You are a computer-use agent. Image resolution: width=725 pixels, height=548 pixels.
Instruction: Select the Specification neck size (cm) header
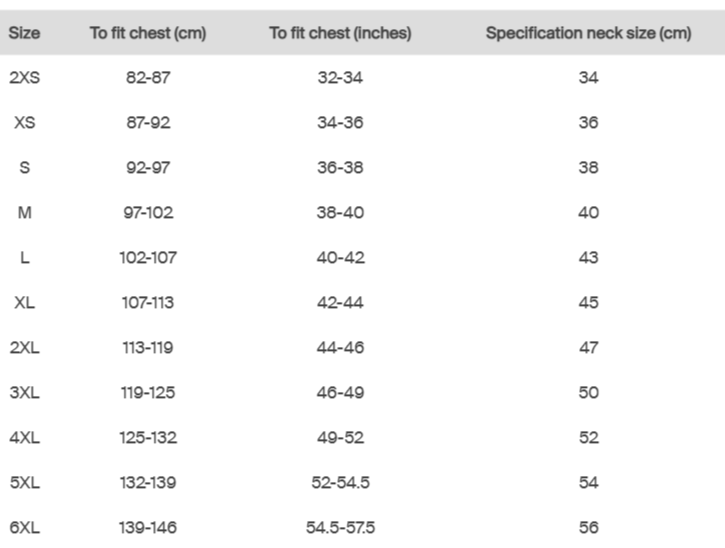[x=588, y=33]
